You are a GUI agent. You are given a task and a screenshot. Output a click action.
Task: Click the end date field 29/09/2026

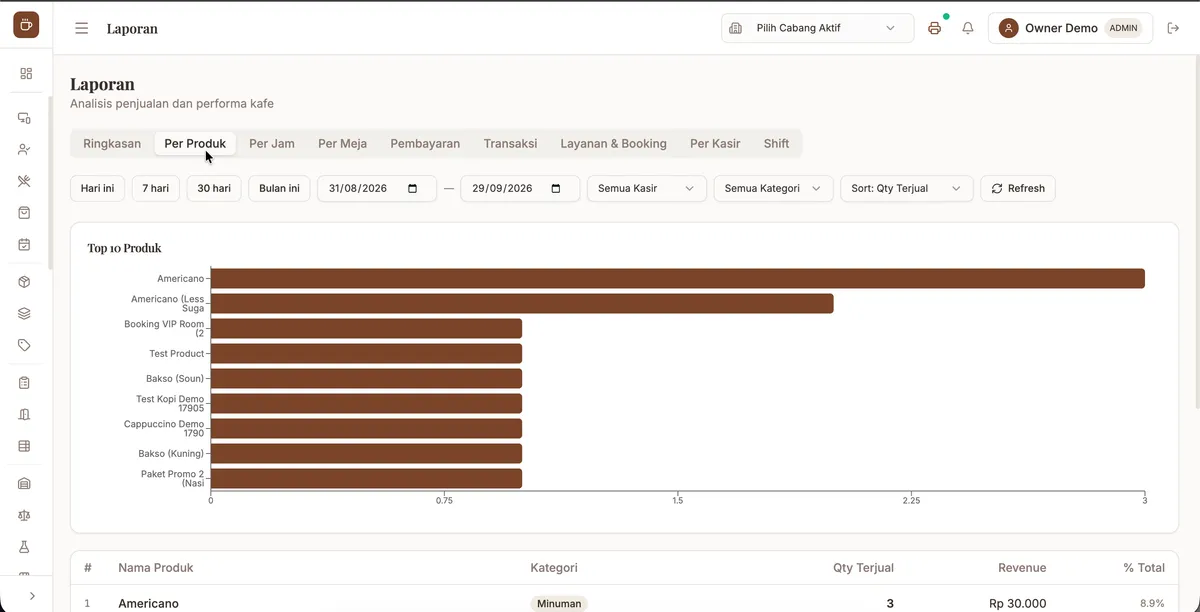520,188
